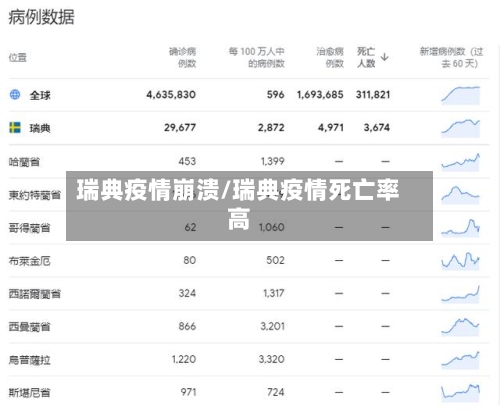Image resolution: width=500 pixels, height=413 pixels.
Task: Click 烏普薩拉 confirmed cases 1,220
Action: click(184, 359)
